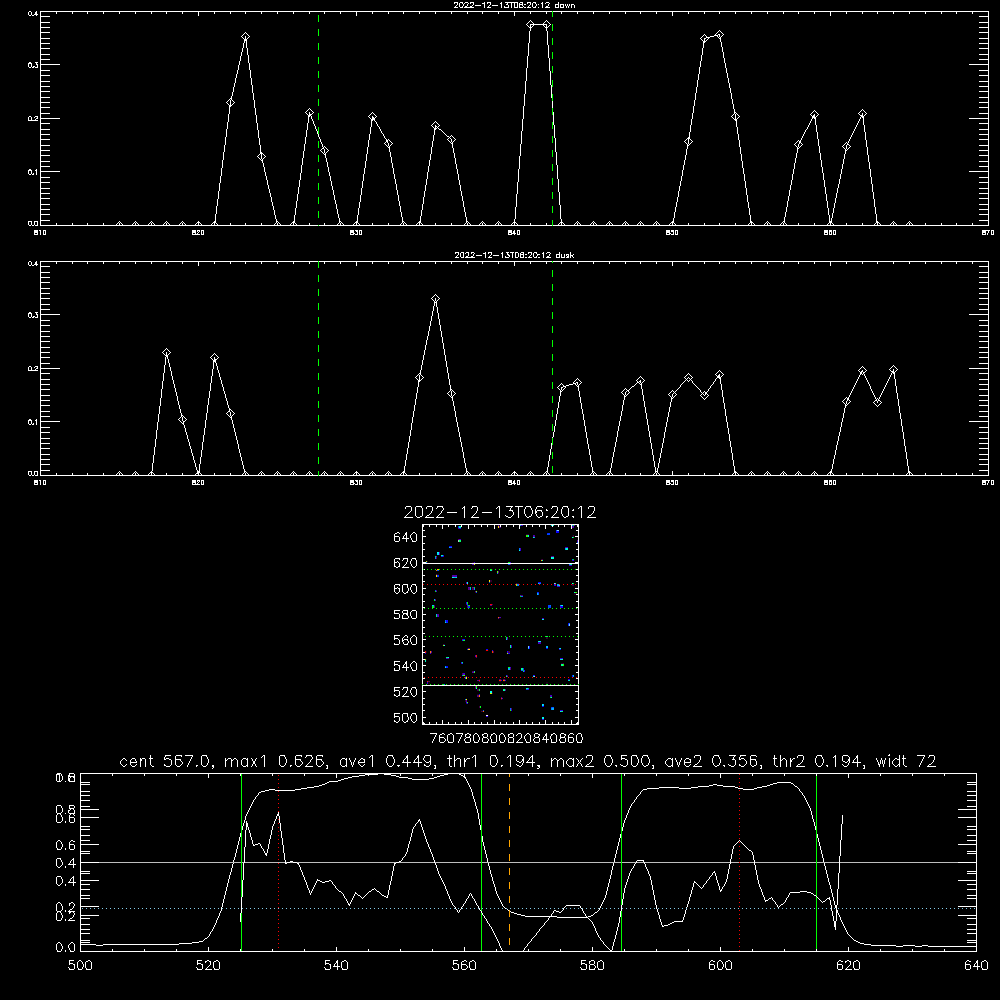Select the "580" x-axis label of bottom profile plot
This screenshot has height=1000, width=1000.
pos(592,966)
